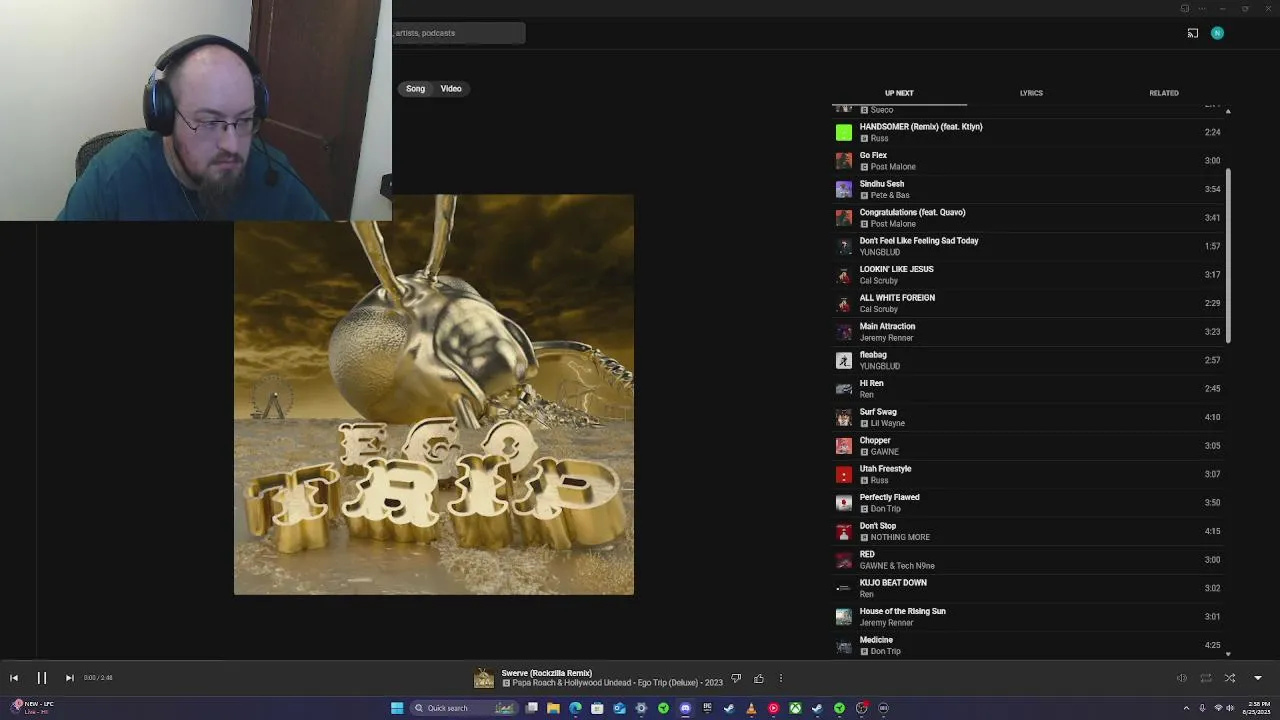The width and height of the screenshot is (1280, 720).
Task: Click the search artists, podcasts field
Action: [458, 33]
